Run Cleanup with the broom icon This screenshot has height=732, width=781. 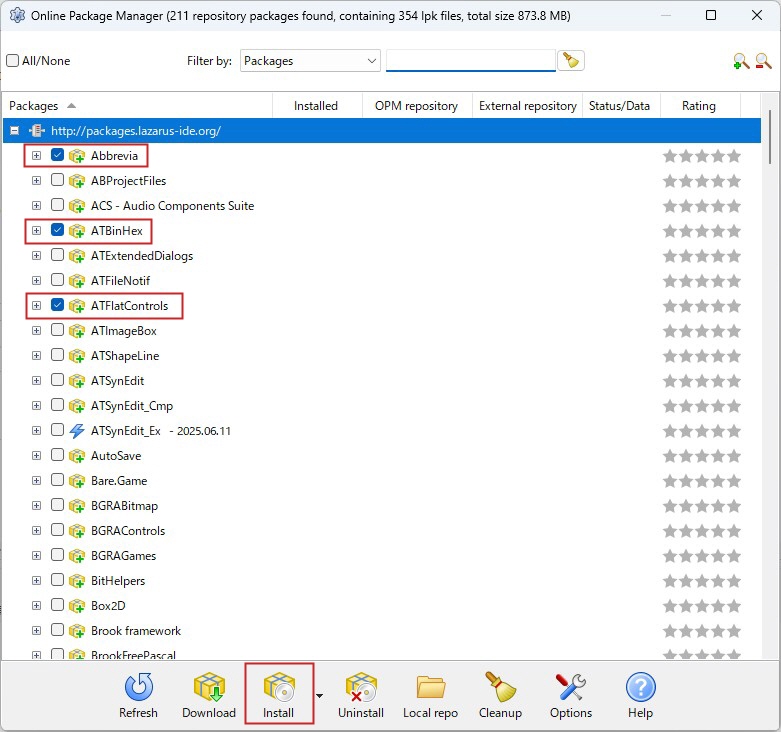500,695
